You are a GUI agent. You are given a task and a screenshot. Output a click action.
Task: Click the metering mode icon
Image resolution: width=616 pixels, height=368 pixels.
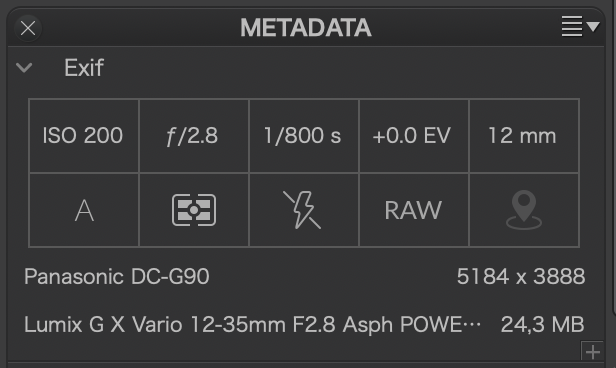(x=194, y=210)
